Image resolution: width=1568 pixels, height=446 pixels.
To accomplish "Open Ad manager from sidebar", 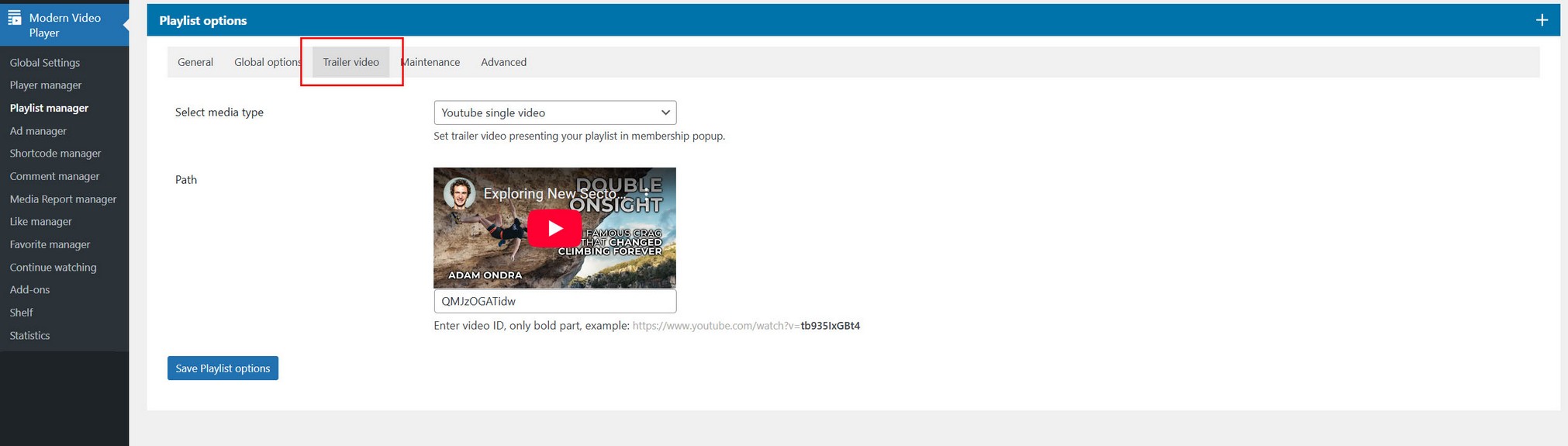I will pos(38,131).
